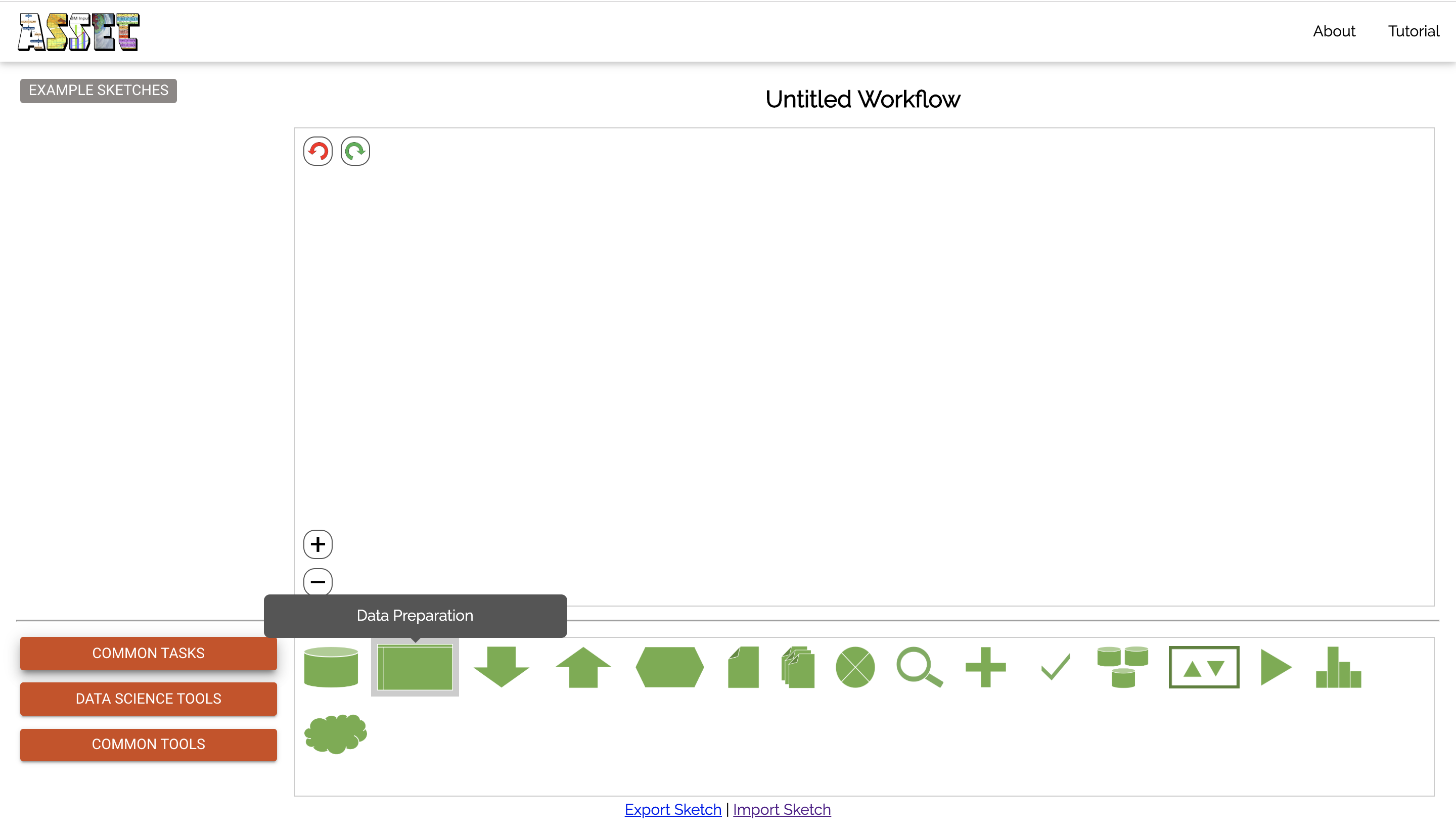This screenshot has height=832, width=1456.
Task: Click the red undo arrow icon
Action: coord(317,152)
